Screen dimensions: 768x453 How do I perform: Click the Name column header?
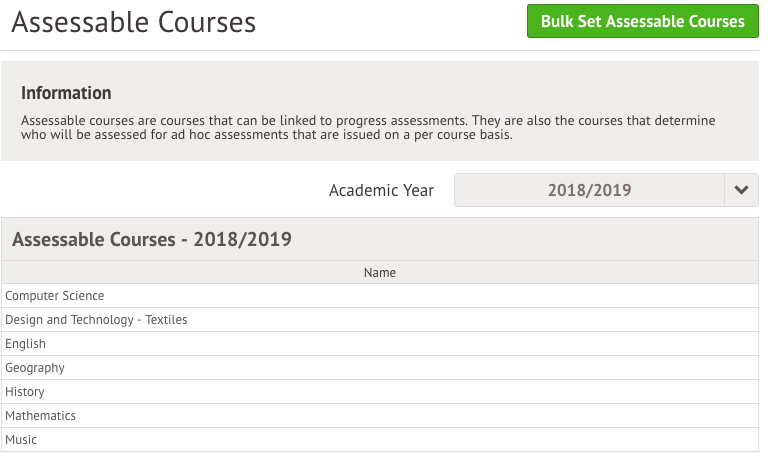tap(380, 272)
